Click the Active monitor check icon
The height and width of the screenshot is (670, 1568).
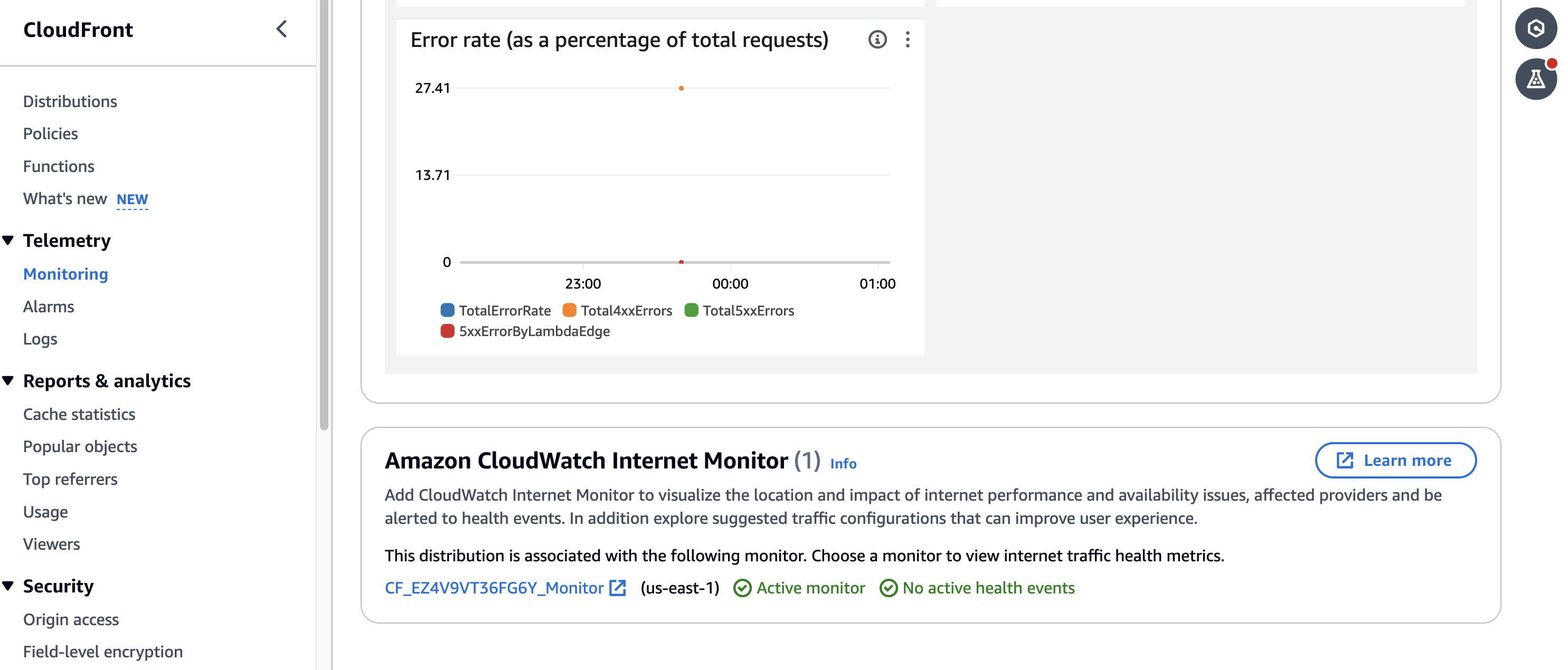(x=743, y=588)
